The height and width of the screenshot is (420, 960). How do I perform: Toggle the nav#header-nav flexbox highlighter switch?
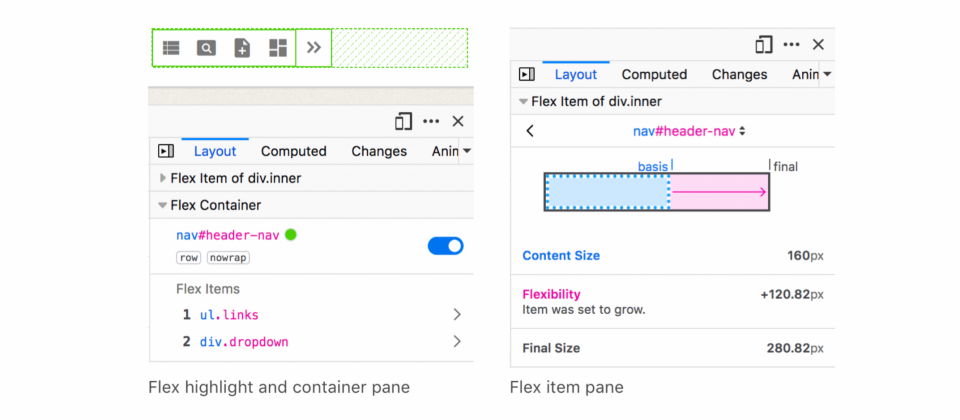[x=445, y=246]
